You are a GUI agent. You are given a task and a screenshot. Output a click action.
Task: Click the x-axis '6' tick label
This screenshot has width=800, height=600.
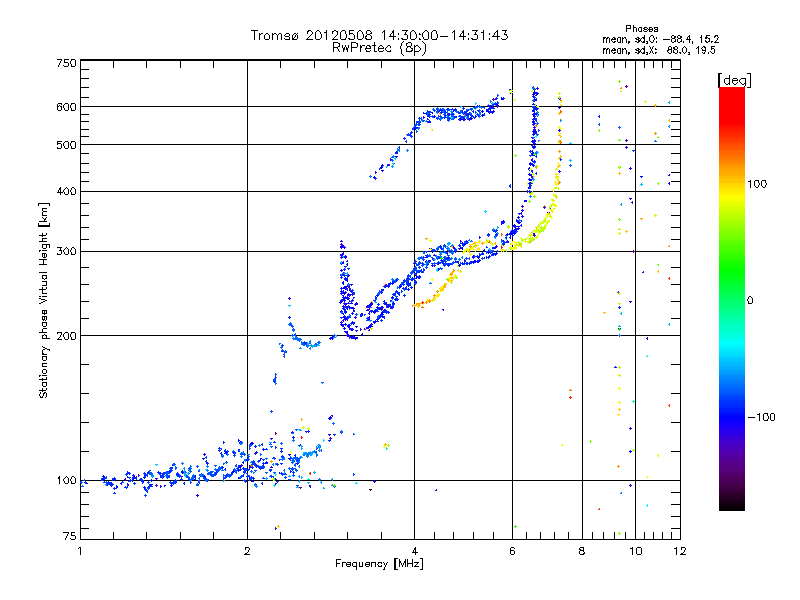click(512, 551)
